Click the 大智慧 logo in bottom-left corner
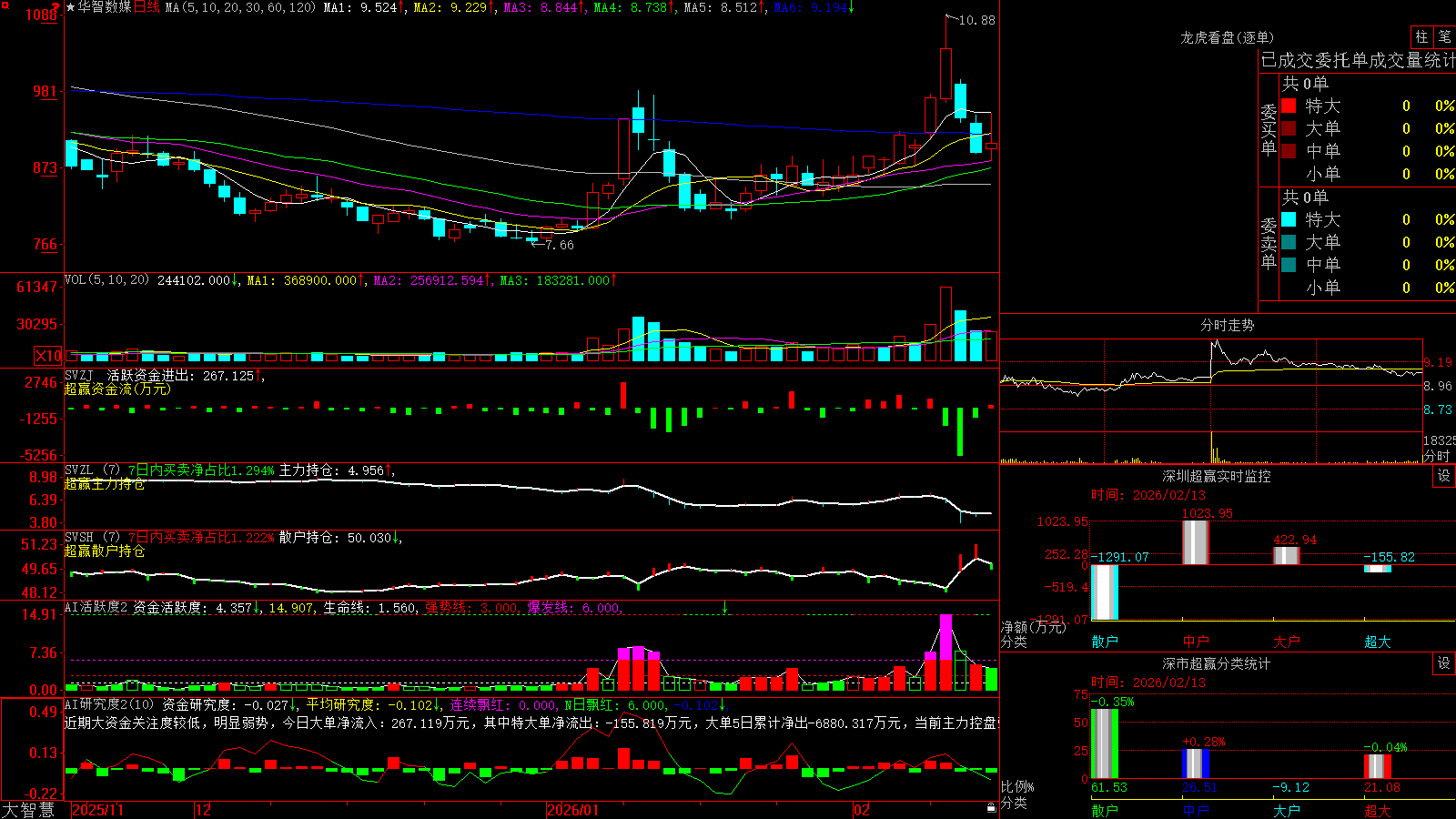This screenshot has width=1456, height=819. point(28,810)
